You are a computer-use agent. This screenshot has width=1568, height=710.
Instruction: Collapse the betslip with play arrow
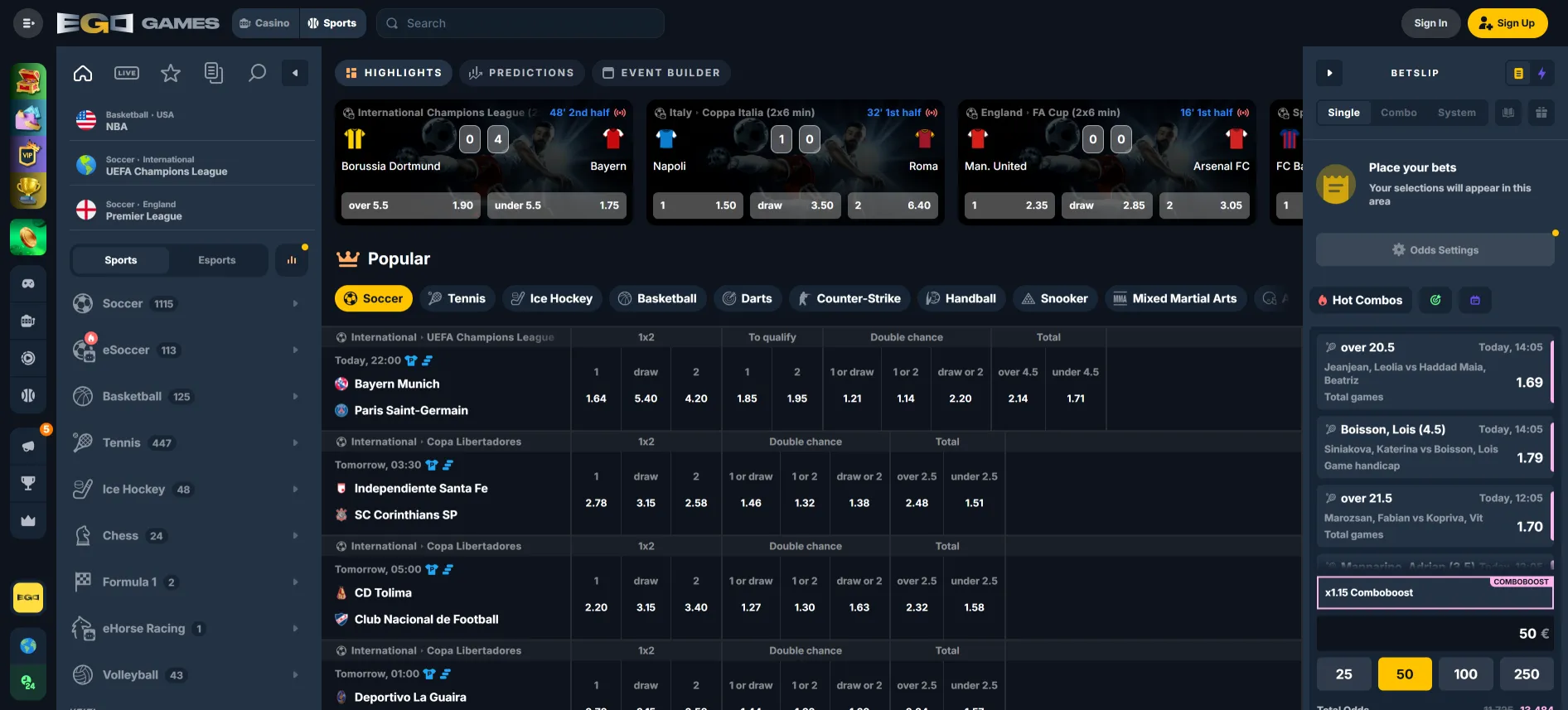pos(1329,73)
